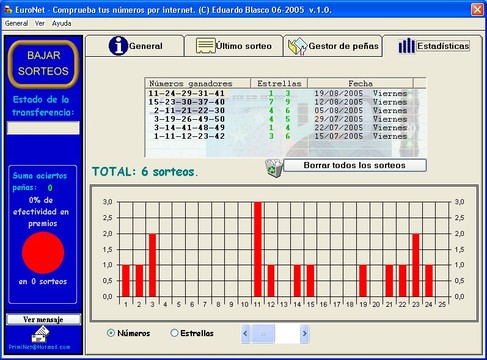Open the General menu
Viewport: 487px width, 360px height.
pos(16,23)
